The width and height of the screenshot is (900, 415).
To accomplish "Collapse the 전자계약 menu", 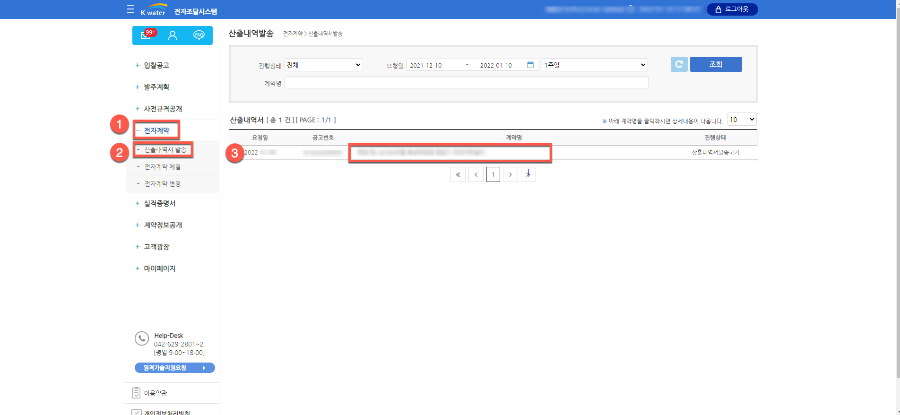I will pyautogui.click(x=156, y=130).
